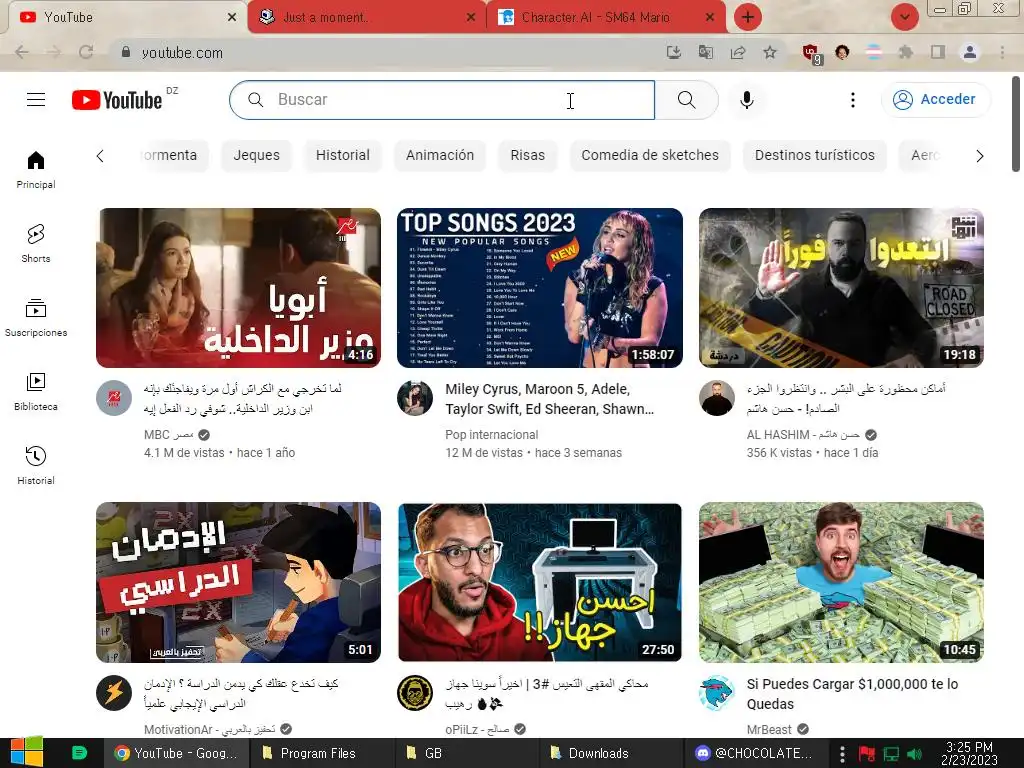Viewport: 1024px width, 768px height.
Task: Start voice search with microphone icon
Action: click(747, 100)
